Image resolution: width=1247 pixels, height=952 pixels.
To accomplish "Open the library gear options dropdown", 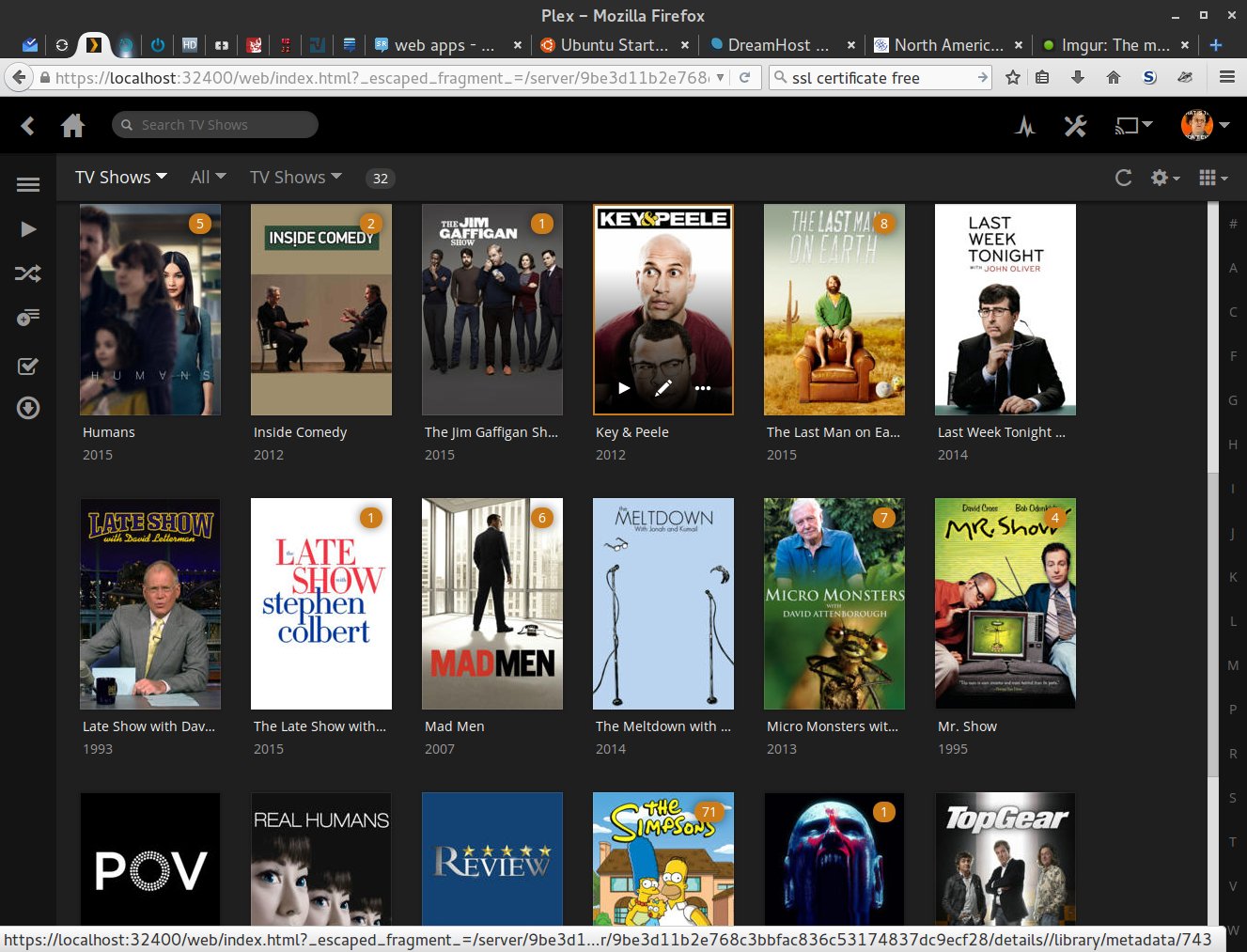I will [x=1165, y=178].
